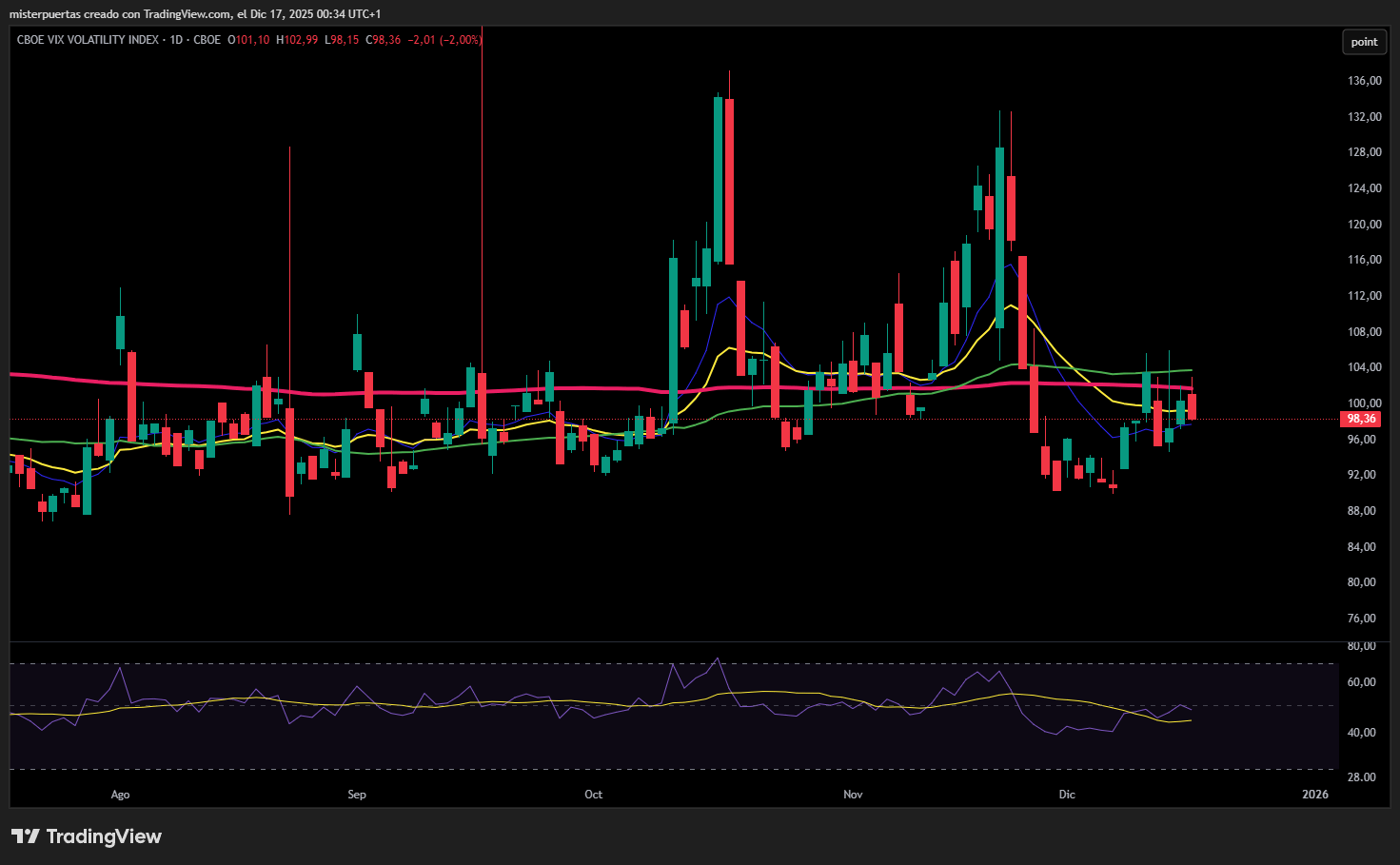
Task: Click the 128,00 price scale label
Action: [1364, 152]
